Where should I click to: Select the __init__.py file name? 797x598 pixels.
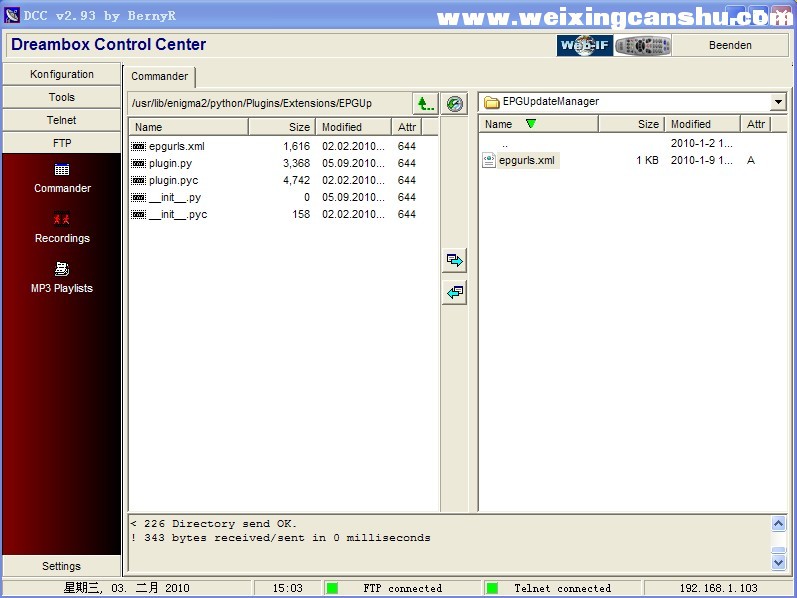175,197
